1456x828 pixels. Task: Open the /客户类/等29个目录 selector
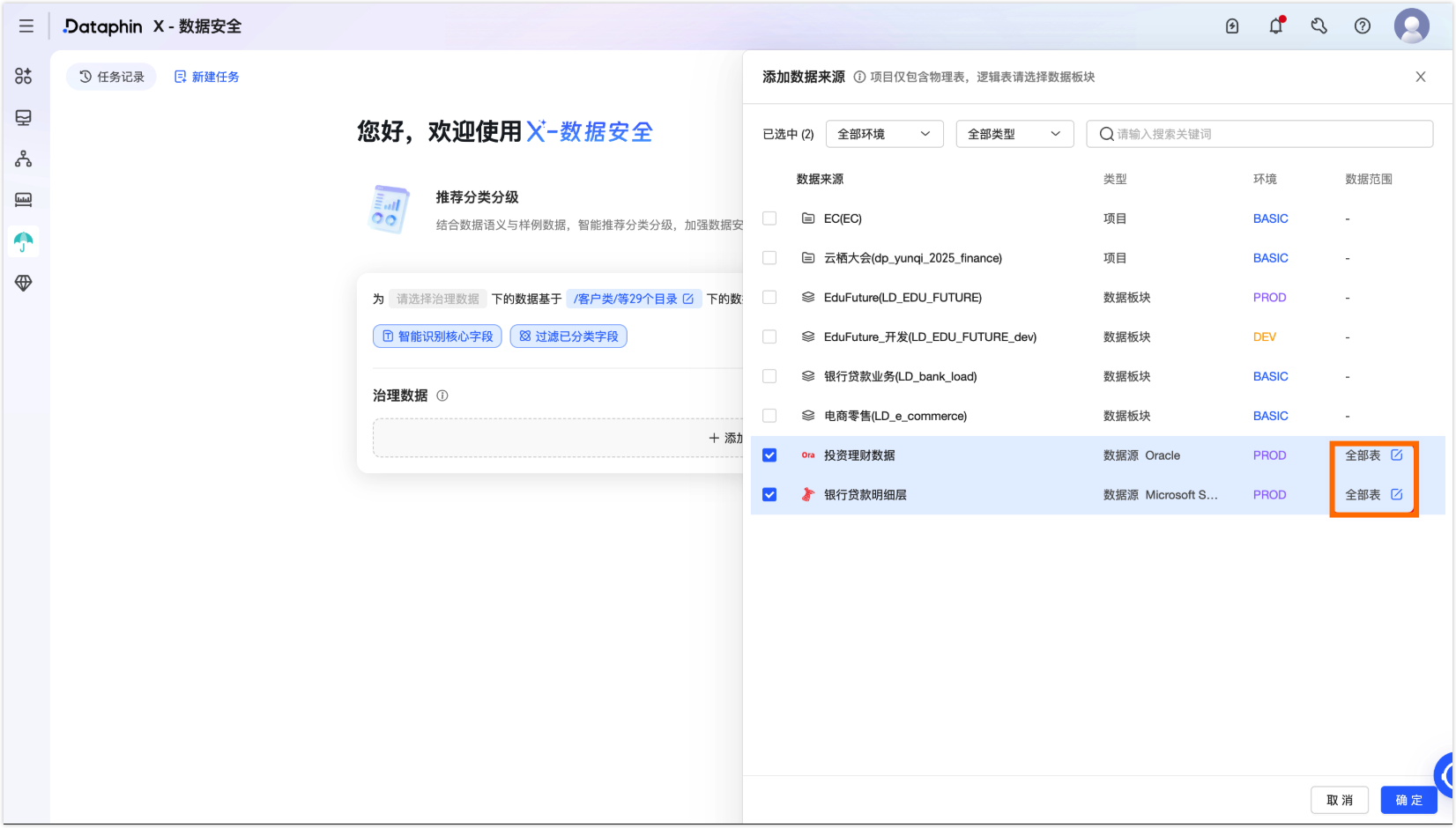click(634, 299)
